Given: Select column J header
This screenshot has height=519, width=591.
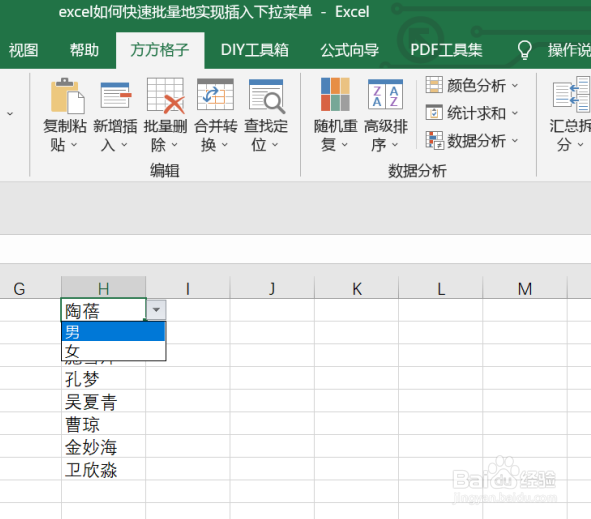Looking at the screenshot, I should click(272, 288).
